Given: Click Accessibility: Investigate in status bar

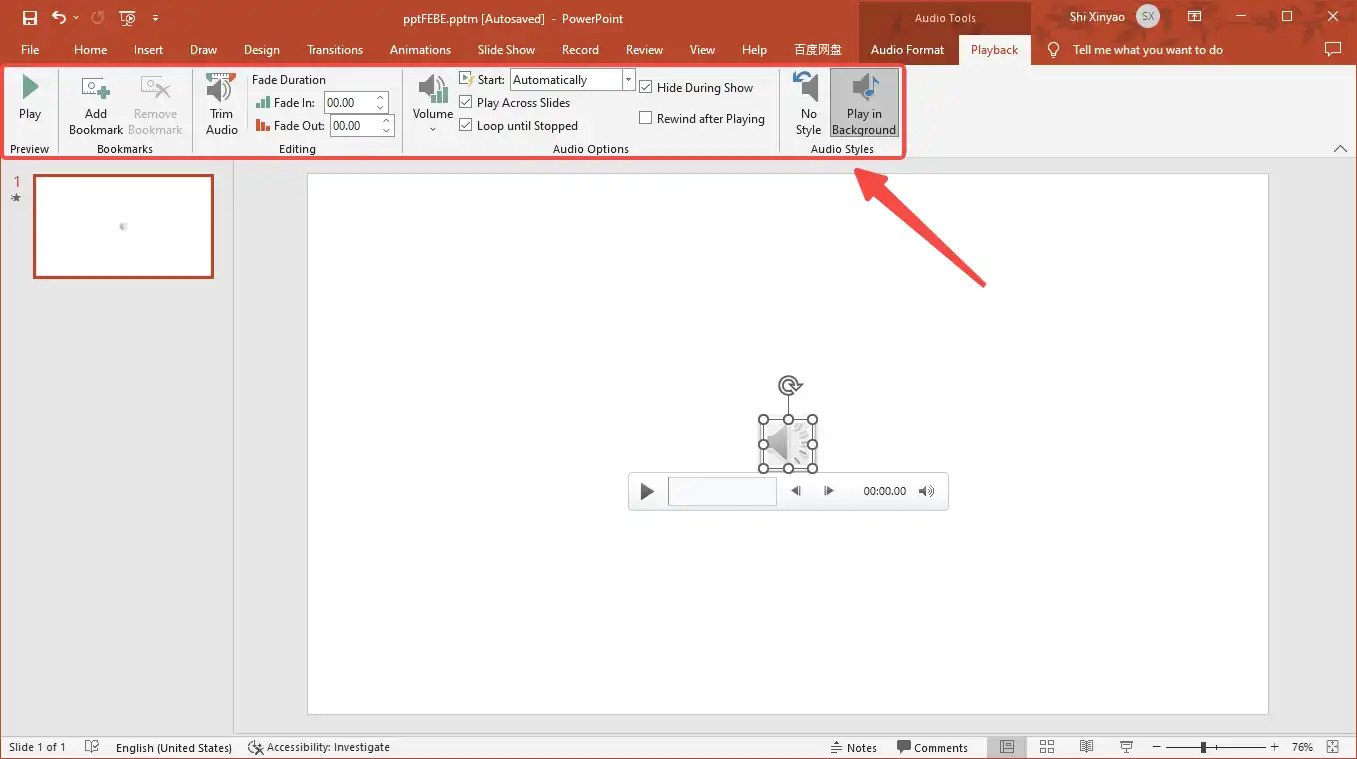Looking at the screenshot, I should pyautogui.click(x=319, y=748).
